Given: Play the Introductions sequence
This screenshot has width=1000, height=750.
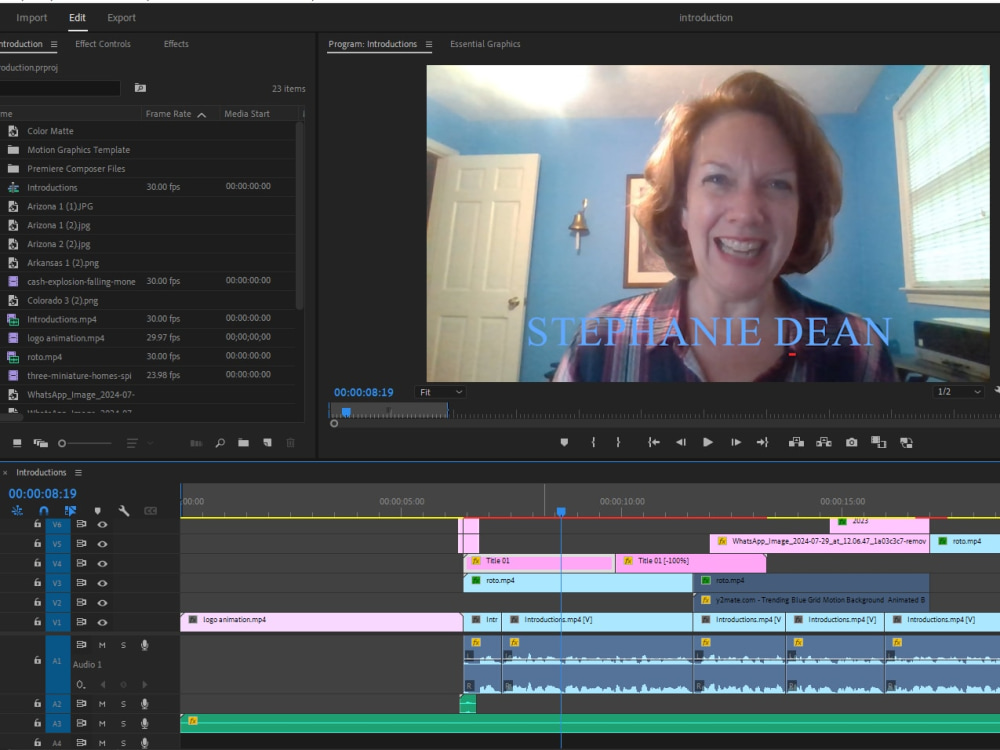Looking at the screenshot, I should [707, 442].
